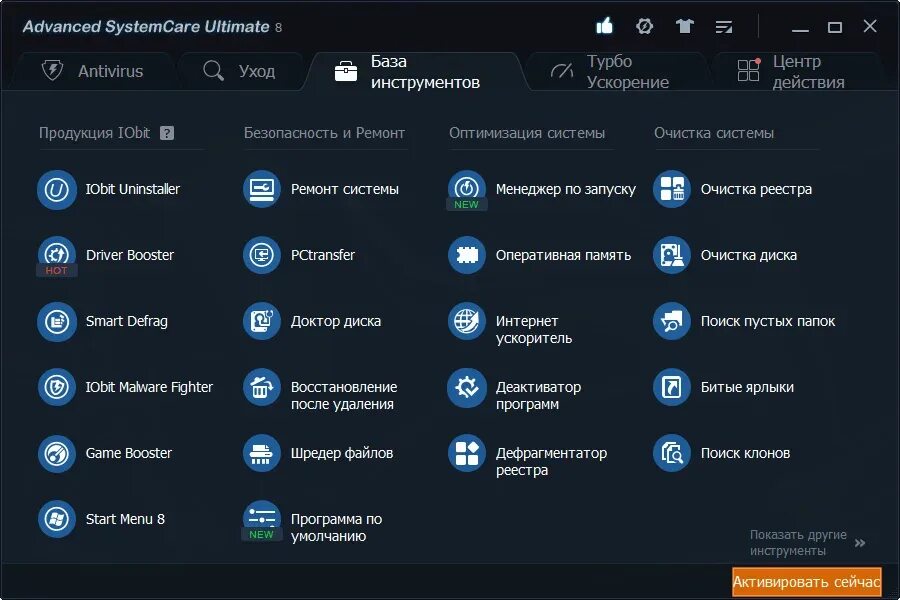Launch the Game Booster icon
The width and height of the screenshot is (900, 600).
coord(57,454)
